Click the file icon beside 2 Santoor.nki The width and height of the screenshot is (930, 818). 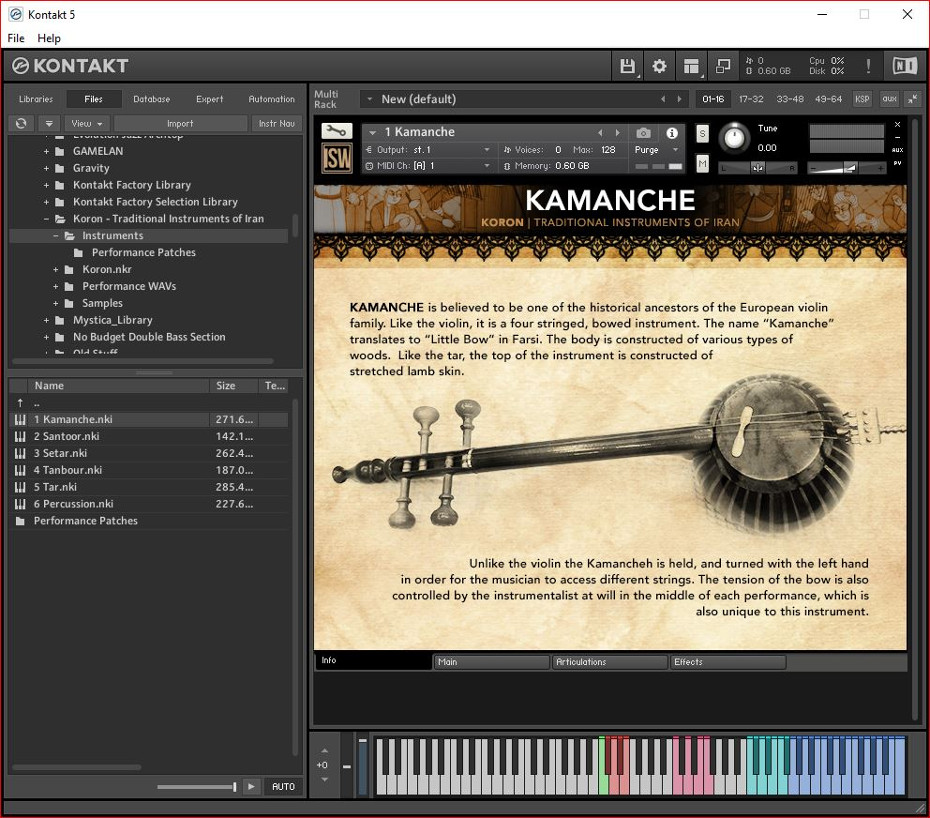pos(20,437)
